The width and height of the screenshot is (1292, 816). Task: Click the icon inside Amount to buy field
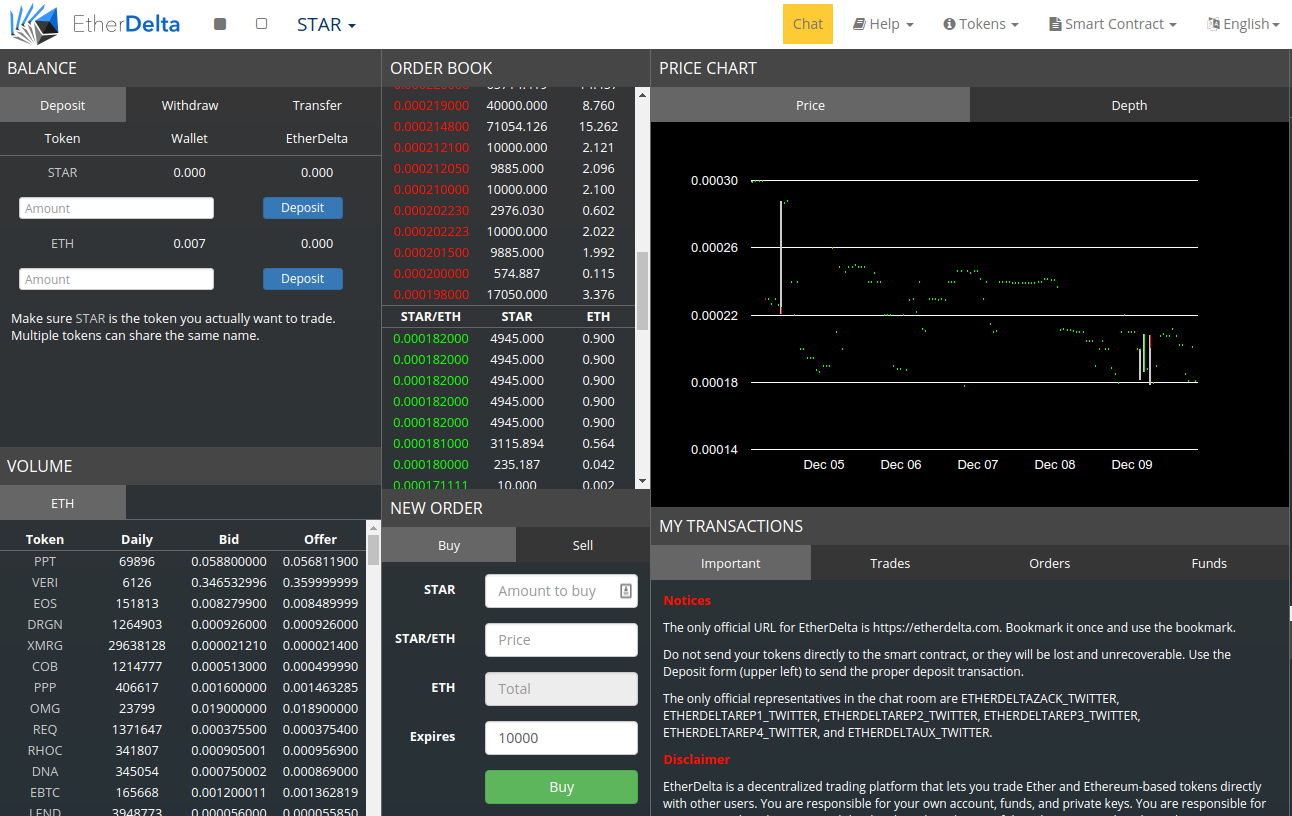point(626,591)
